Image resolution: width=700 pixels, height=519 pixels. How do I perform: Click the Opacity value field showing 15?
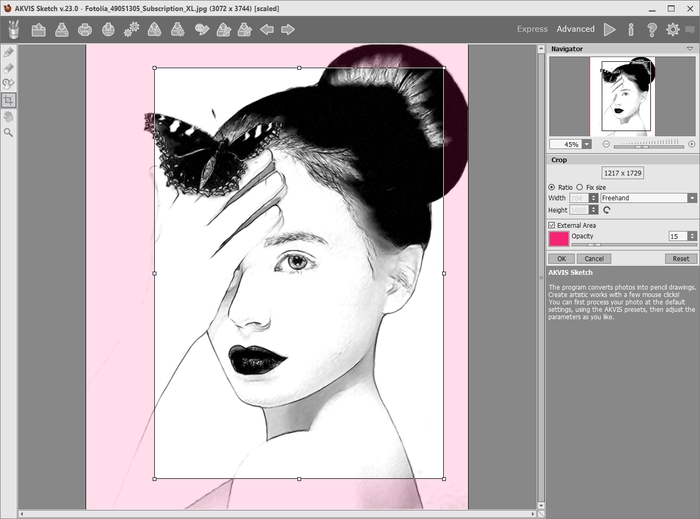coord(678,236)
